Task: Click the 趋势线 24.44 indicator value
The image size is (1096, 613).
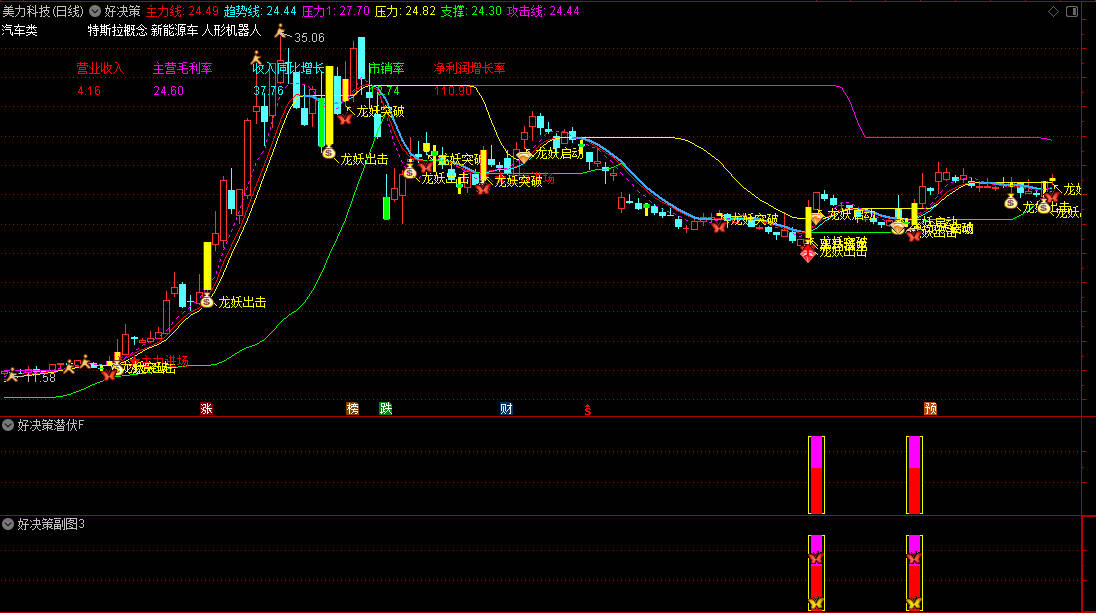Action: (x=260, y=11)
